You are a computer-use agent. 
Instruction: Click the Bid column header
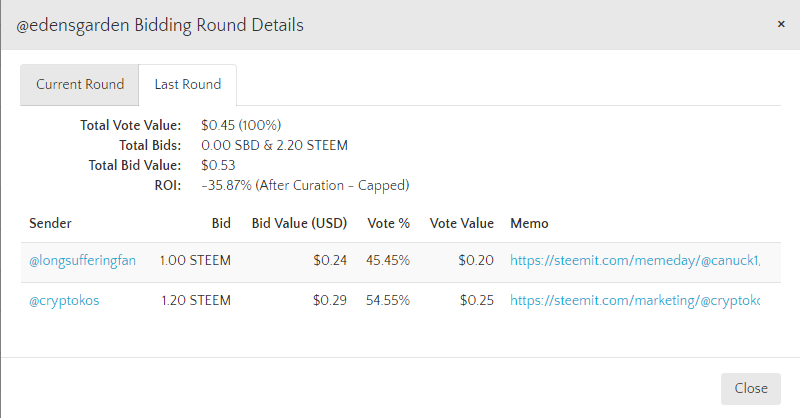221,224
